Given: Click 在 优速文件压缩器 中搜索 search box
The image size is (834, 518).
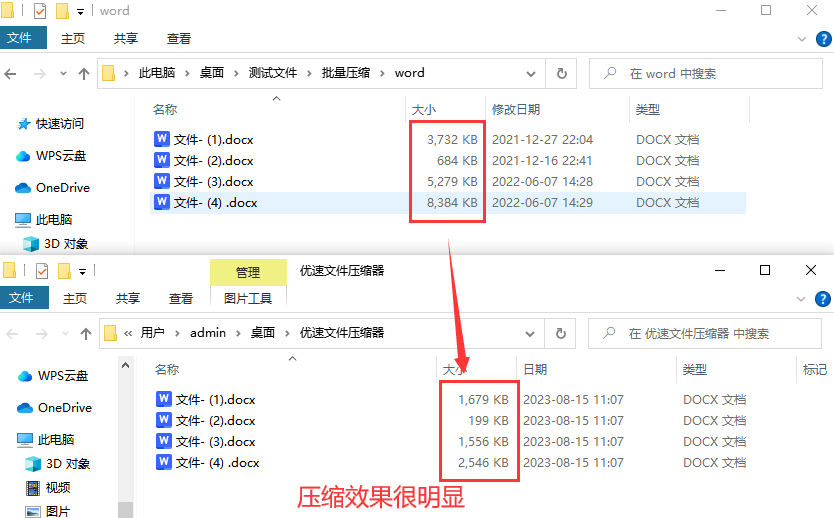Looking at the screenshot, I should pos(705,333).
